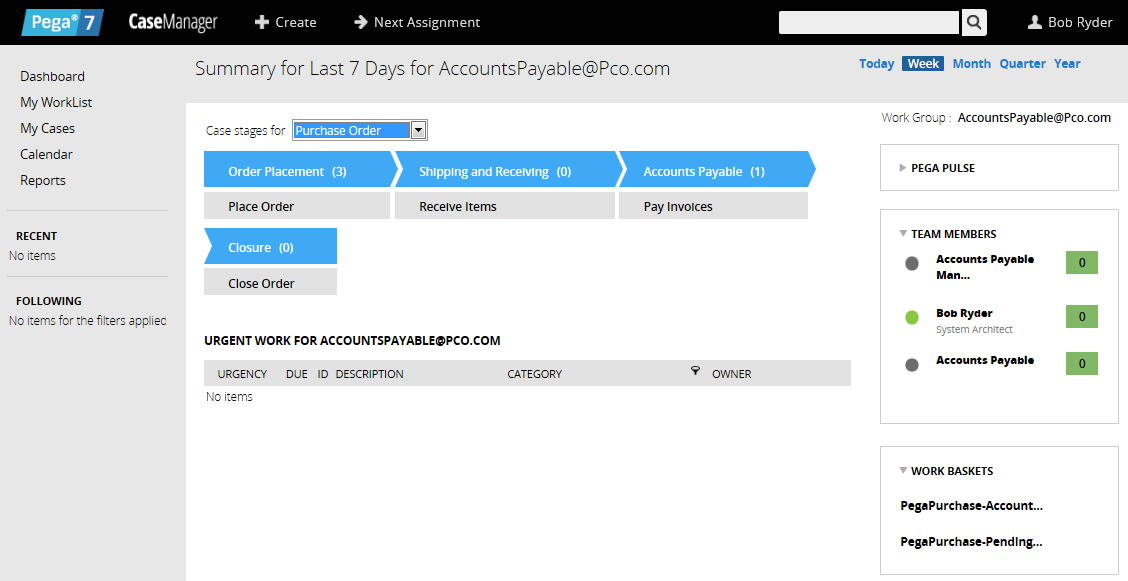Screen dimensions: 1128x581
Task: Click the Next Assignment arrow icon
Action: tap(361, 22)
